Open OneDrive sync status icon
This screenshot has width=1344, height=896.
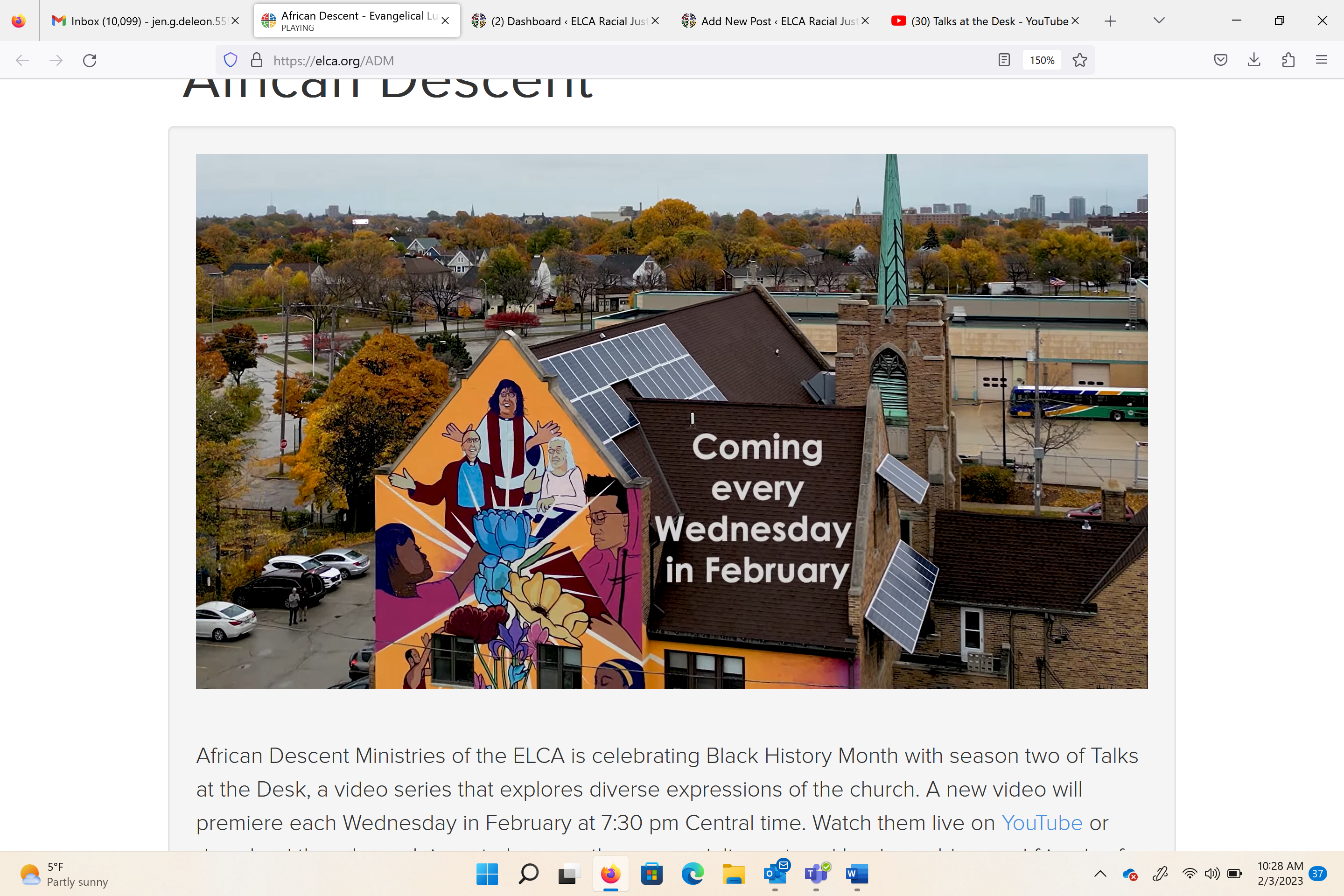[x=1130, y=874]
